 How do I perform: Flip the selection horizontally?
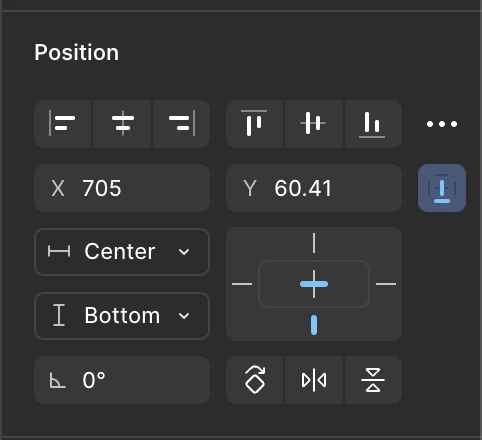[314, 380]
